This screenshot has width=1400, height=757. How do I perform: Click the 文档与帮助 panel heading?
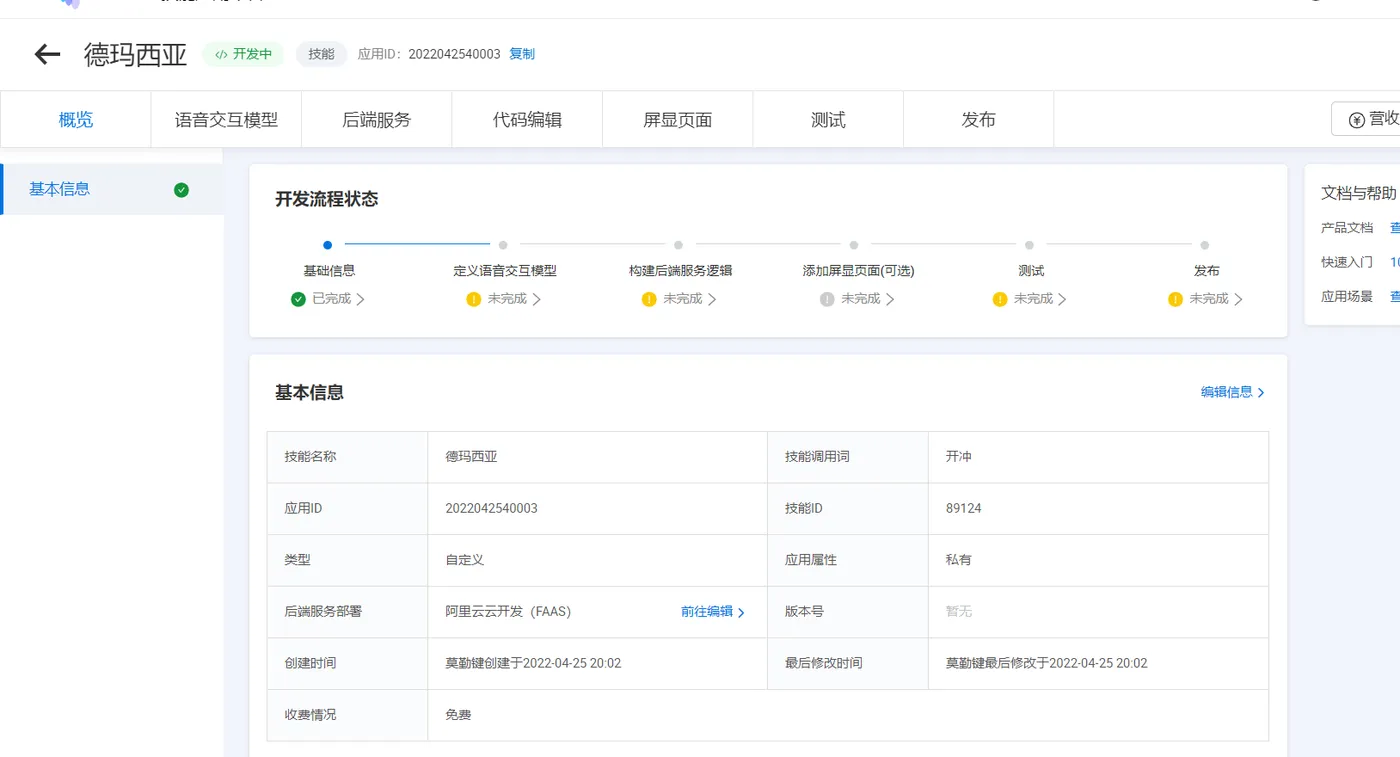1358,193
